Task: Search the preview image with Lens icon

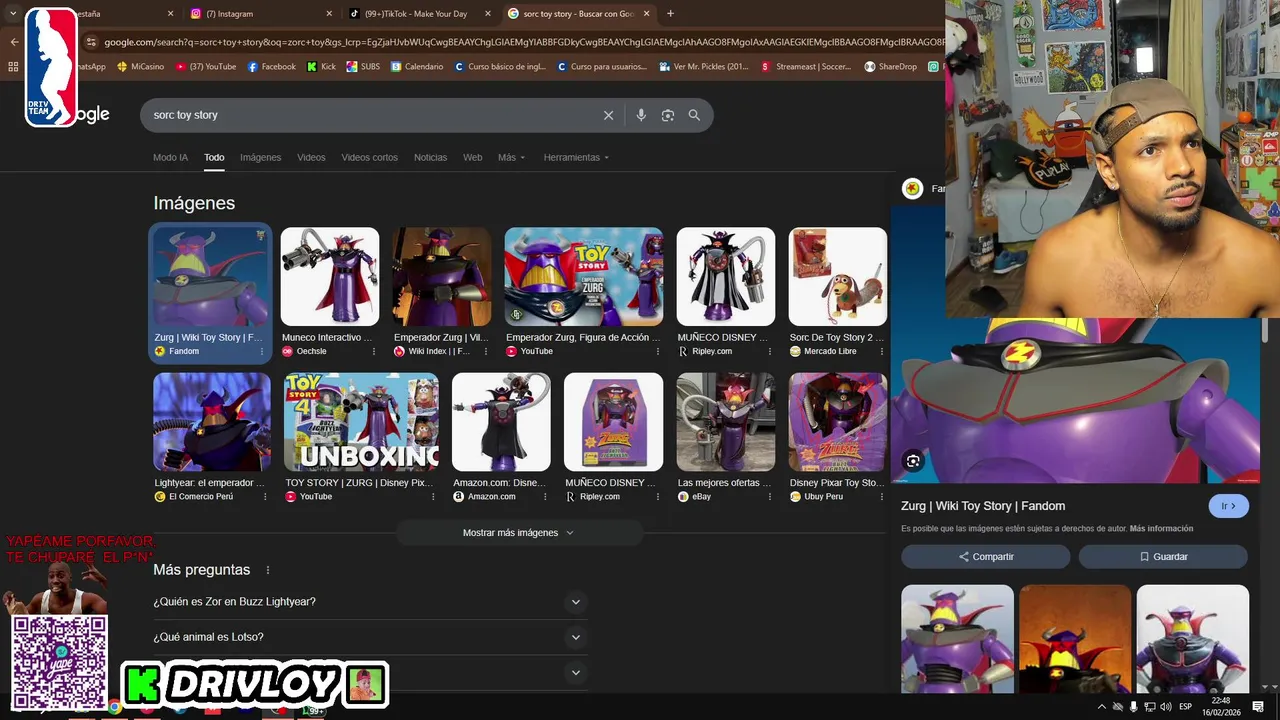Action: 913,461
